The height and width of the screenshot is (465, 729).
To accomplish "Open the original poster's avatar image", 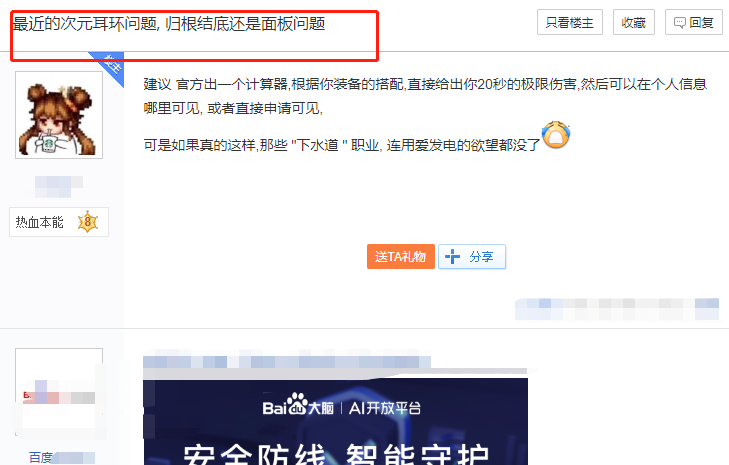I will coord(59,115).
